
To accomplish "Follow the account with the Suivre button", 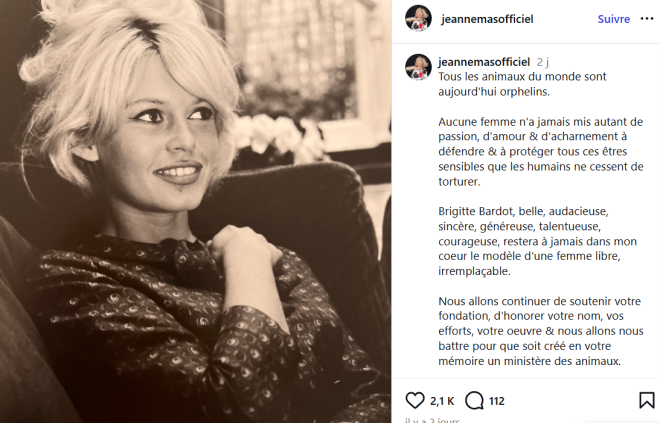I will click(x=614, y=19).
